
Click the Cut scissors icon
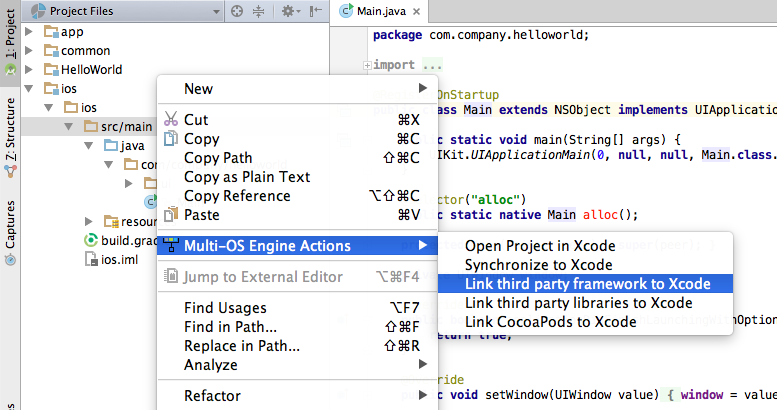click(x=170, y=119)
